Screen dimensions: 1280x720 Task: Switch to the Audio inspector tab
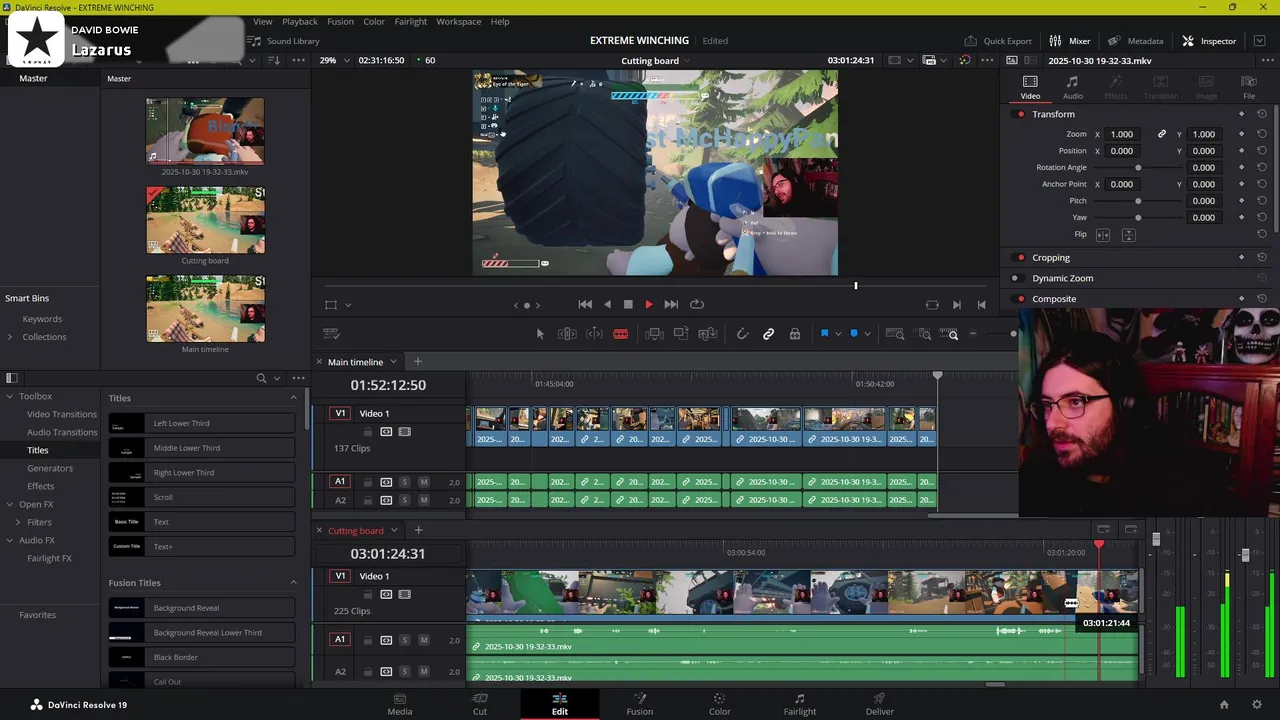tap(1072, 87)
